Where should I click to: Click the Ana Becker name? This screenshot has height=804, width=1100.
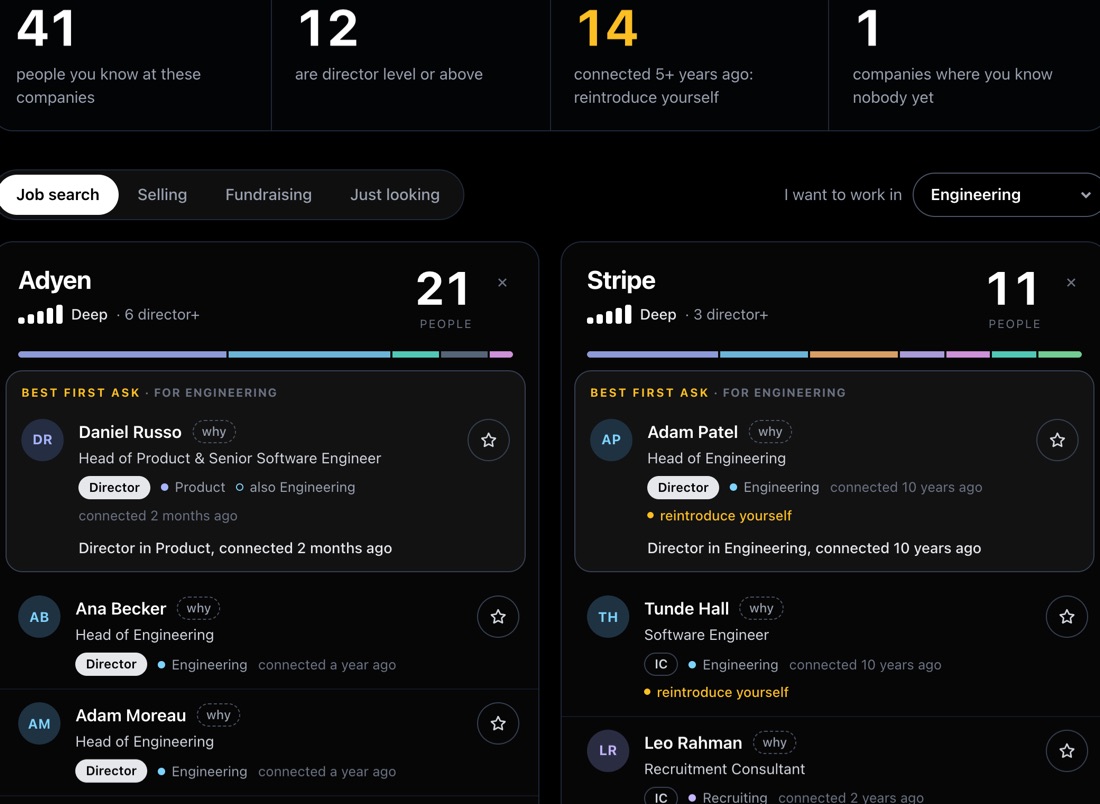(x=121, y=609)
